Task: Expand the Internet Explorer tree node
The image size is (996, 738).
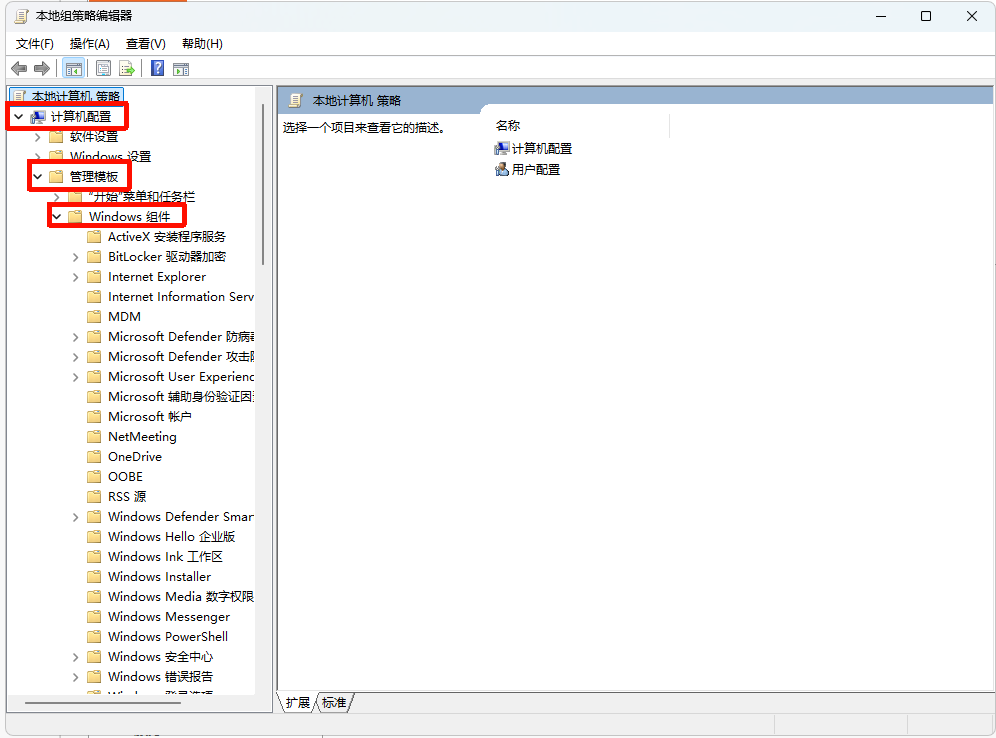Action: pos(76,277)
